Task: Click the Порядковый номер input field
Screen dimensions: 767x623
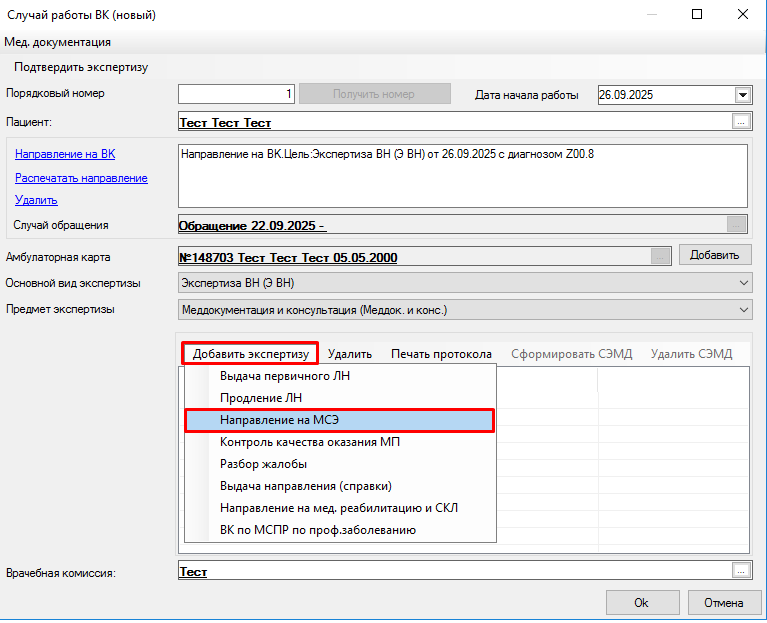Action: coord(237,94)
